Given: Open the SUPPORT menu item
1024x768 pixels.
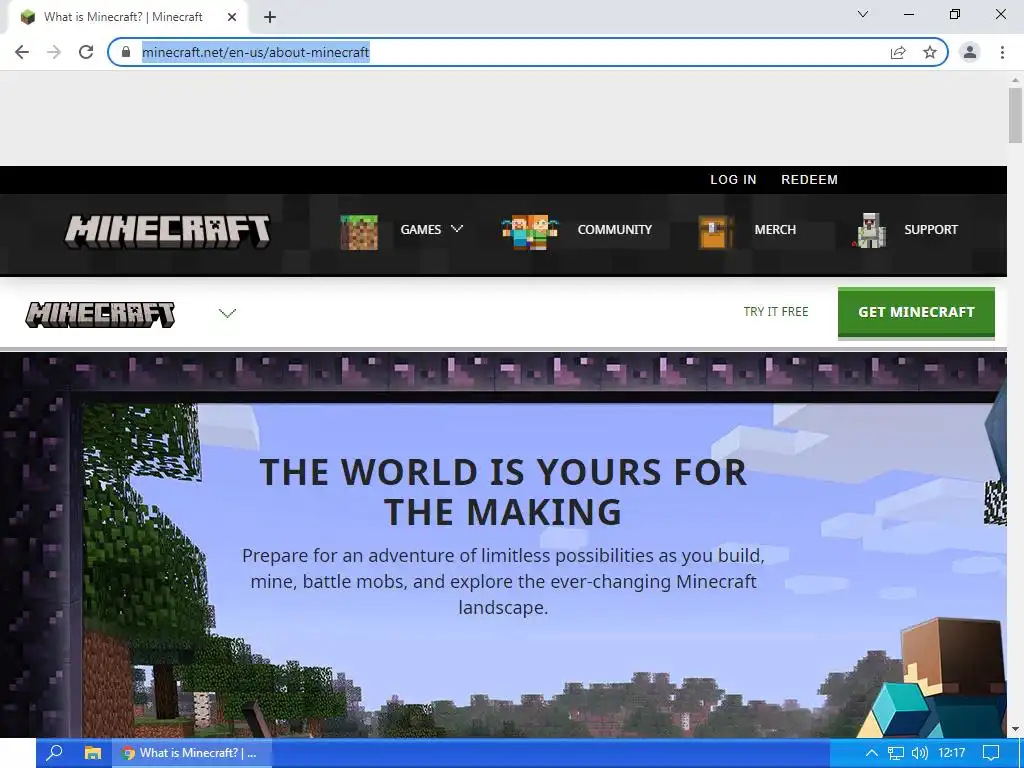Looking at the screenshot, I should pos(931,230).
